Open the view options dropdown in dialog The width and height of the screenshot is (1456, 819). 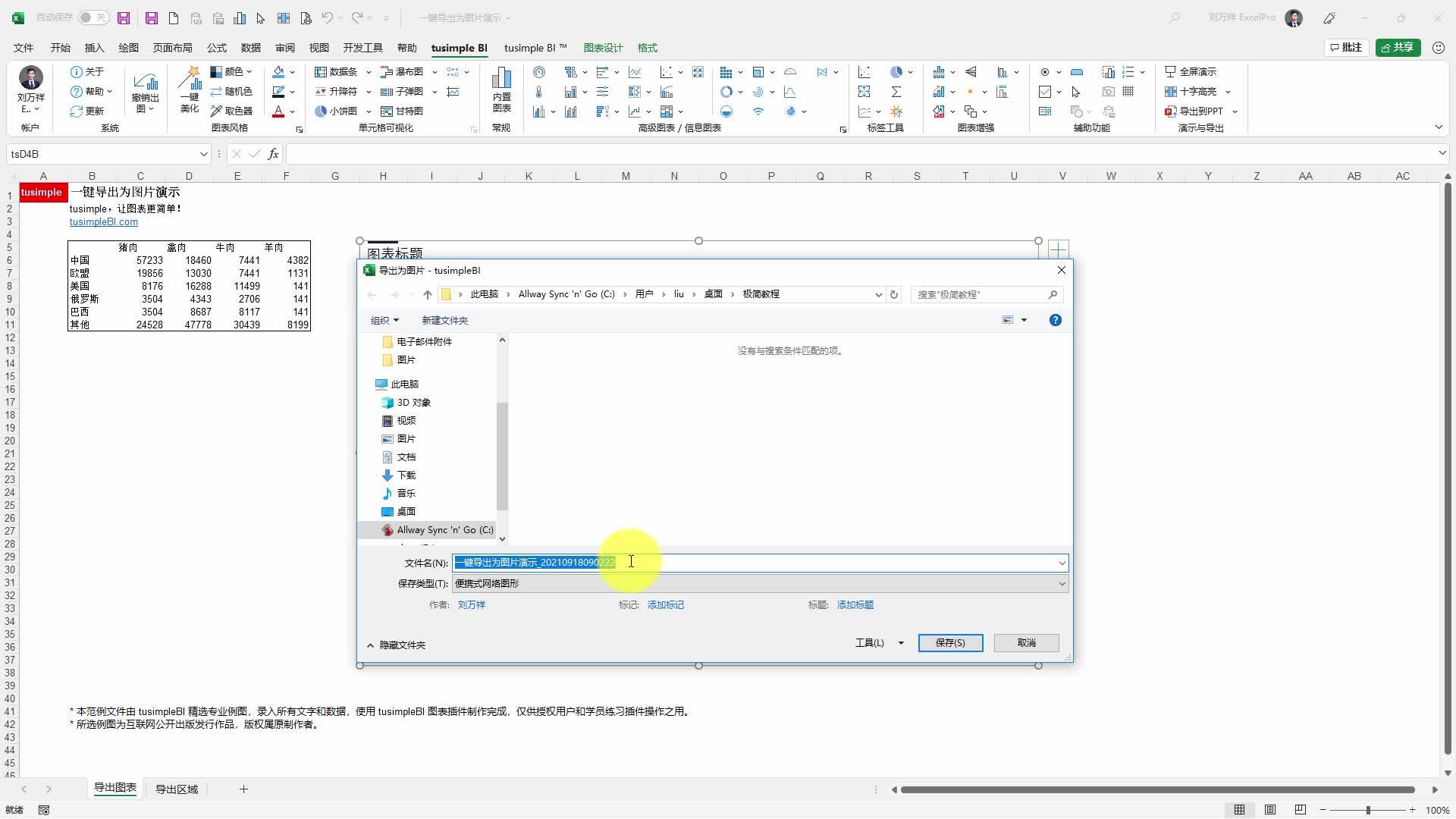(x=1024, y=320)
